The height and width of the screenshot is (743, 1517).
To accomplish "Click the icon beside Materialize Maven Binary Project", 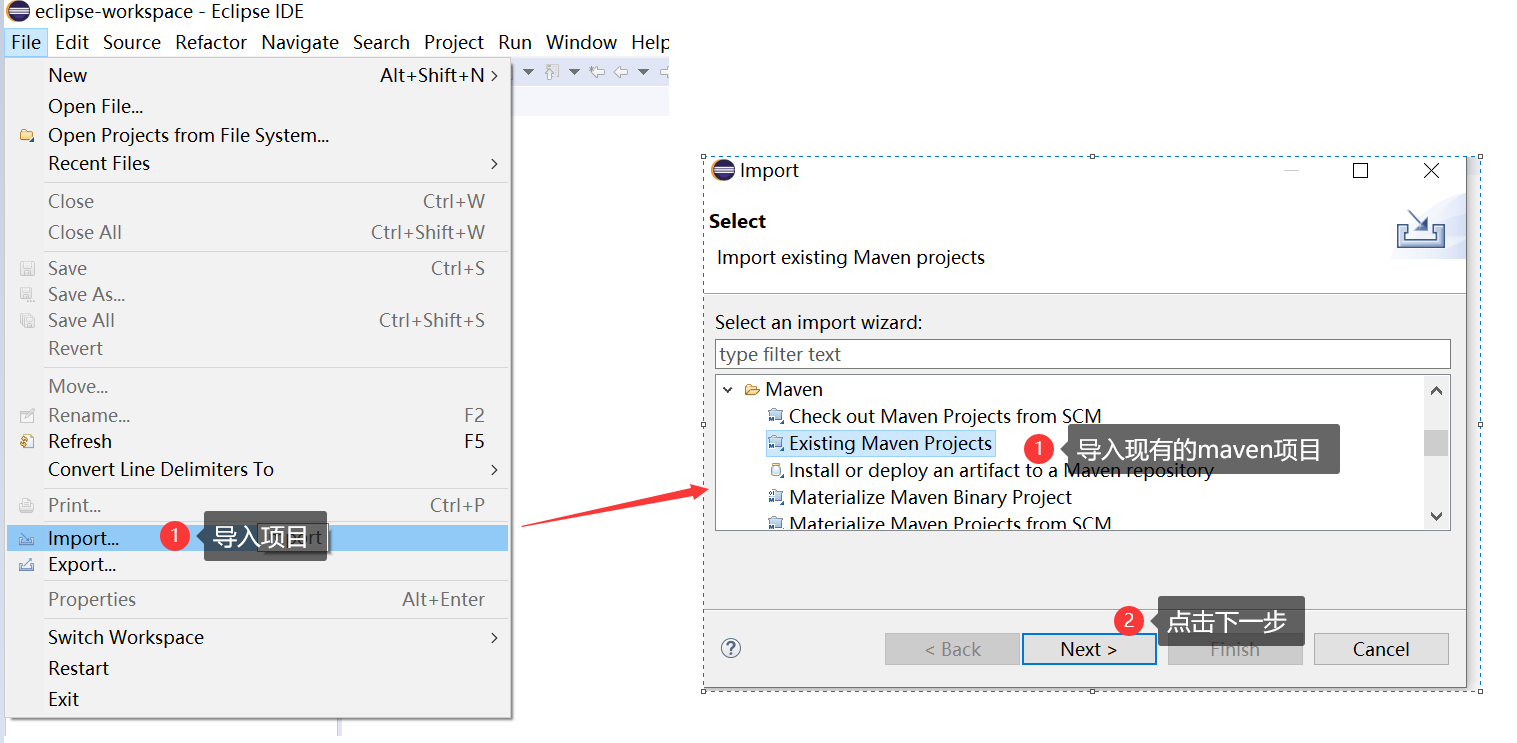I will (776, 497).
